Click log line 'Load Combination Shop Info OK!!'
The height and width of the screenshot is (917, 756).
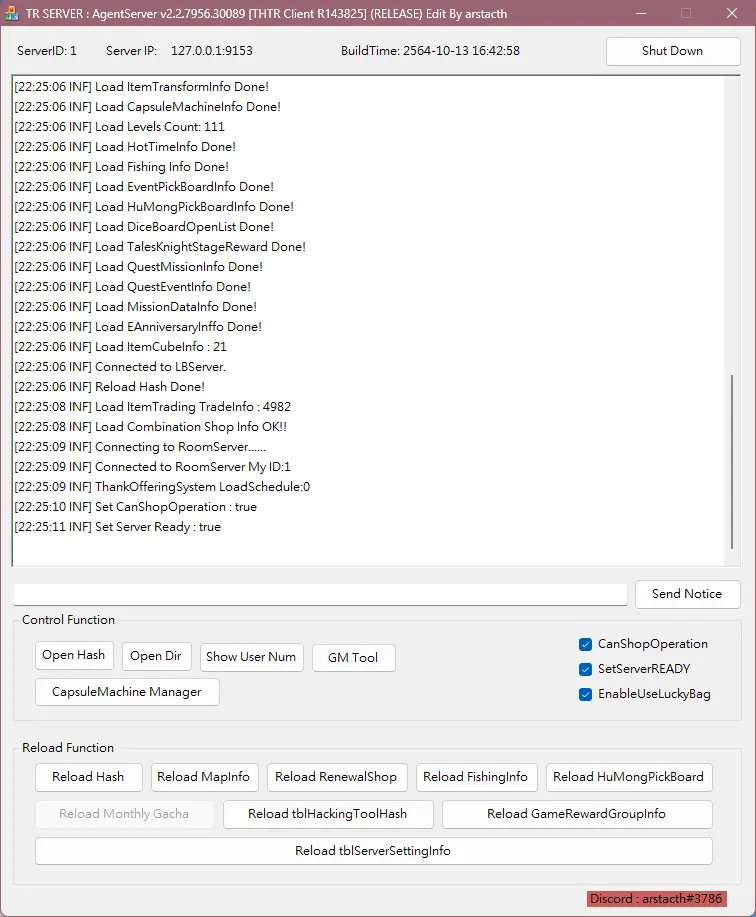[151, 427]
